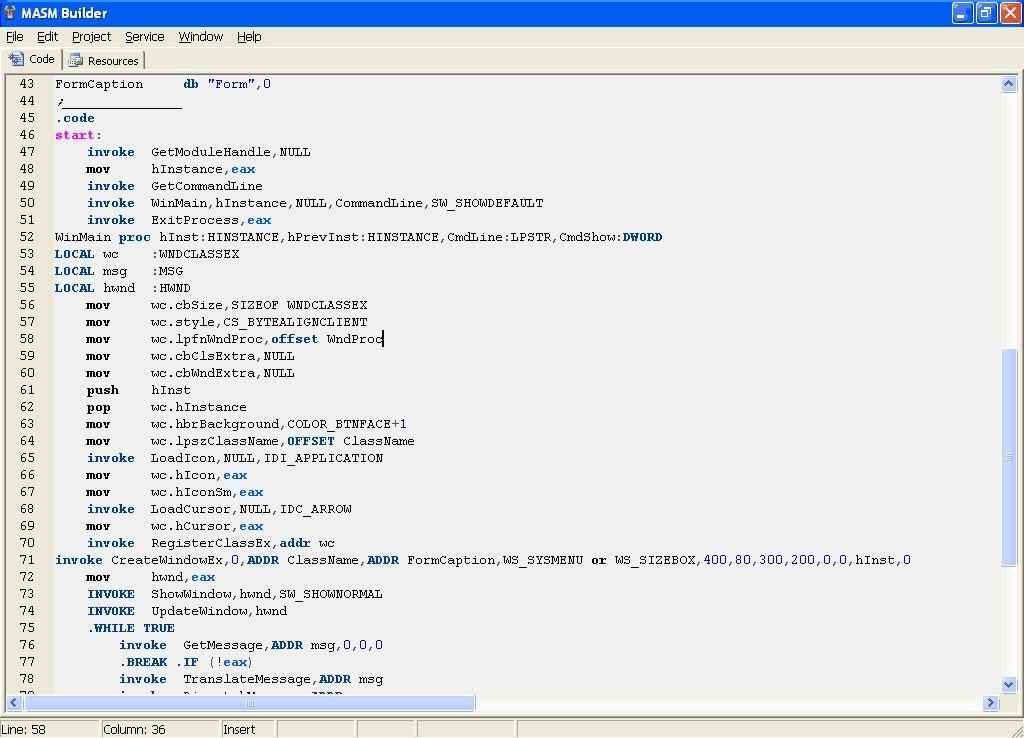The width and height of the screenshot is (1024, 738).
Task: Click 'SW_SHOWNORMAL' on line 73
Action: pos(330,594)
